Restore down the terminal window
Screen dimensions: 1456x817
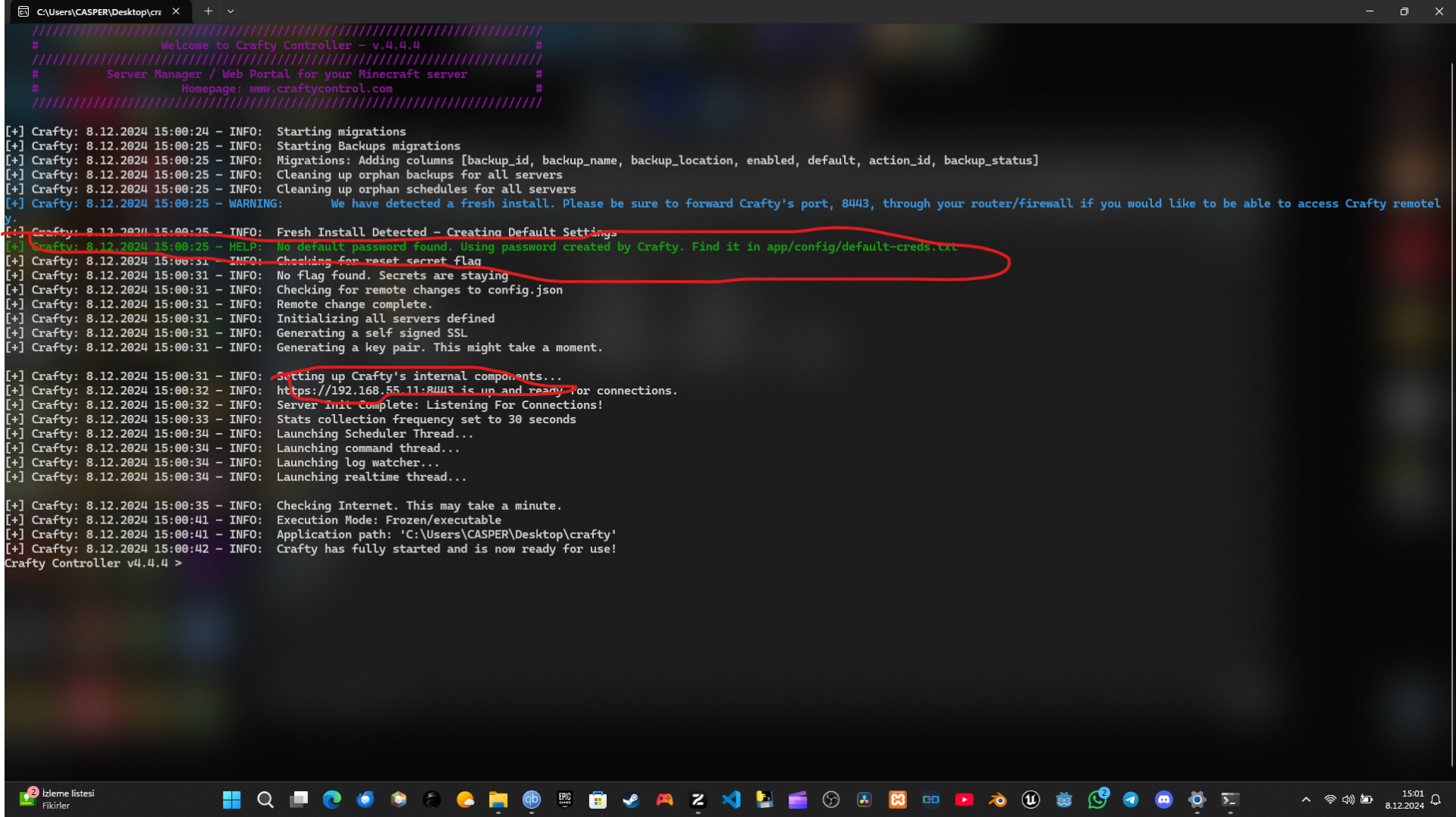coord(1404,11)
